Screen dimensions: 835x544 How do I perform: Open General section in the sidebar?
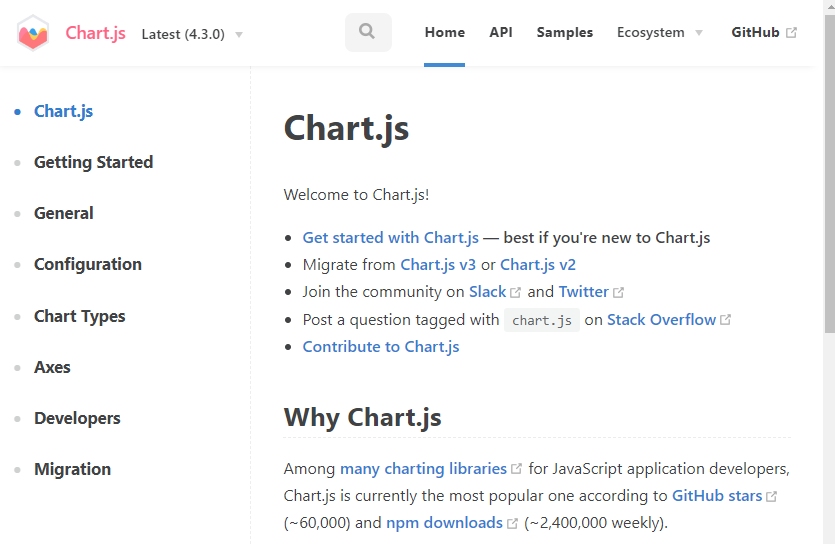coord(63,213)
